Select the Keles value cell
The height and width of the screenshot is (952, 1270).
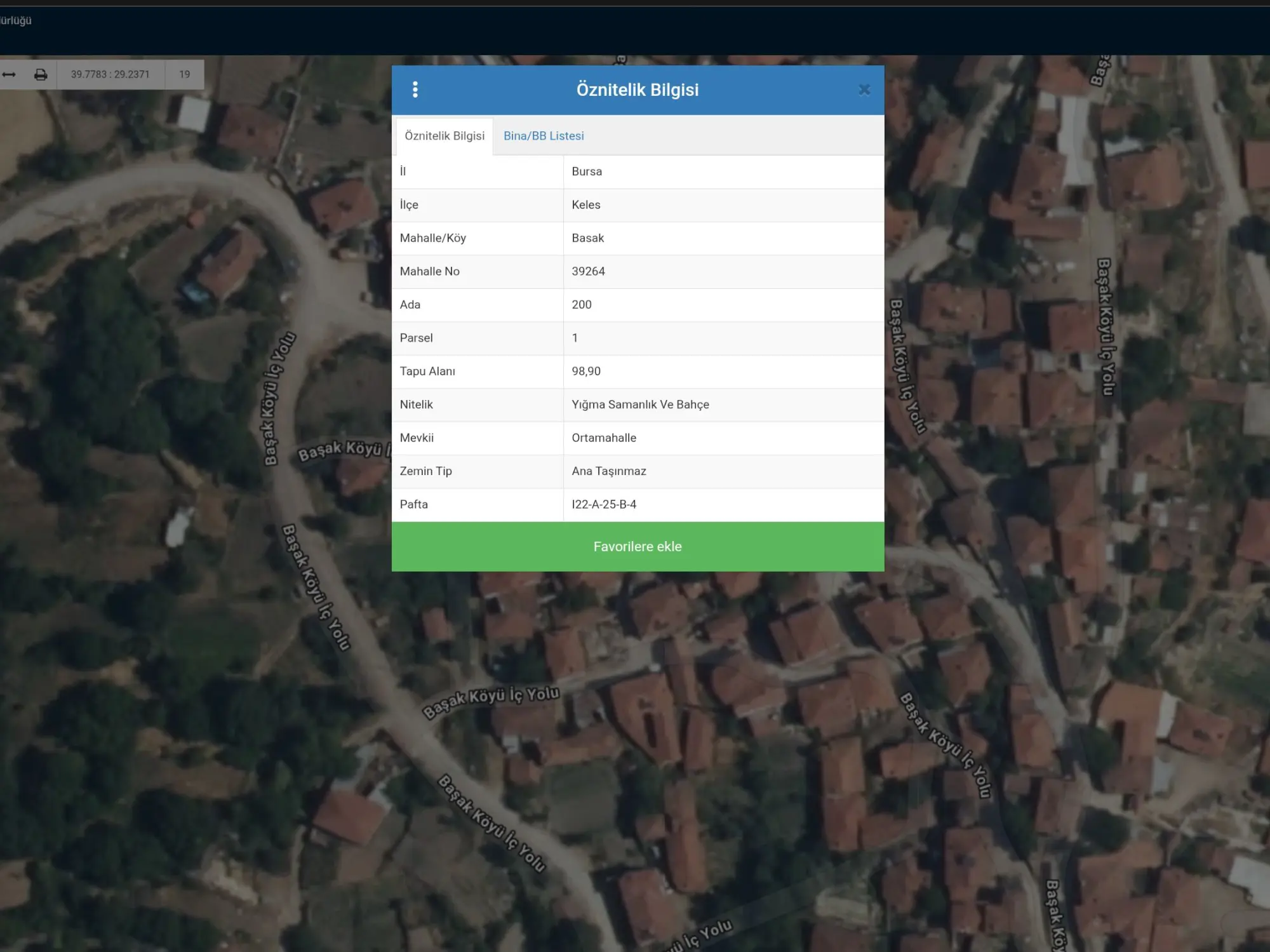(723, 205)
